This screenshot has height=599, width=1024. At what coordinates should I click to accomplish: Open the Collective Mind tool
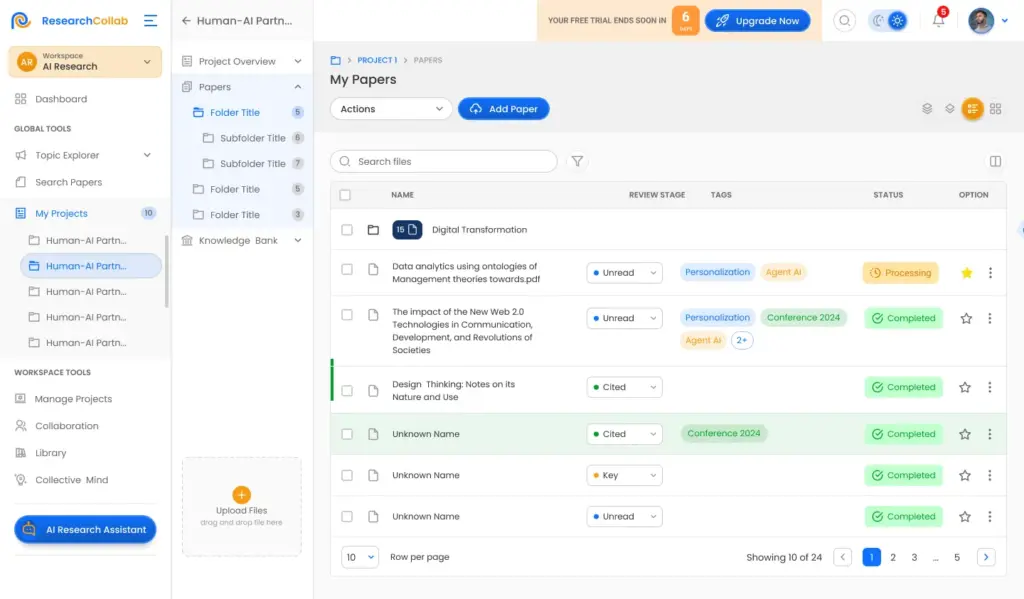click(x=74, y=479)
